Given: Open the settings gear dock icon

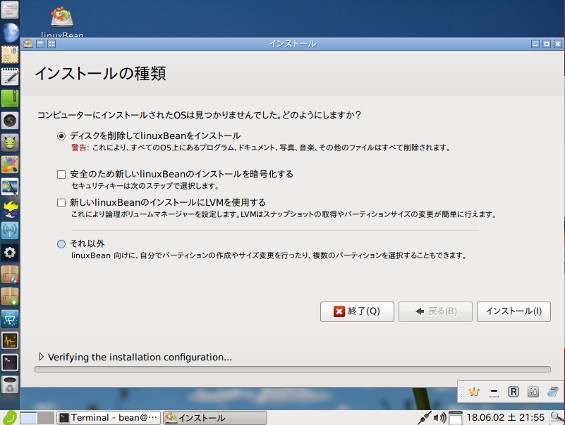Looking at the screenshot, I should [10, 252].
